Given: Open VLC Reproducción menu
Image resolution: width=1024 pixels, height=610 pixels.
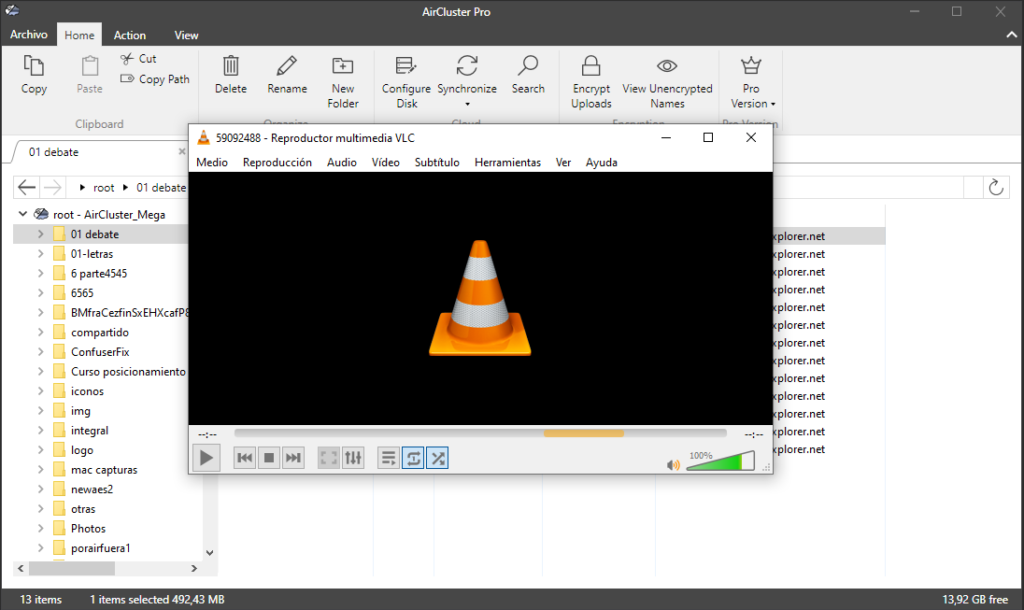Looking at the screenshot, I should point(277,162).
